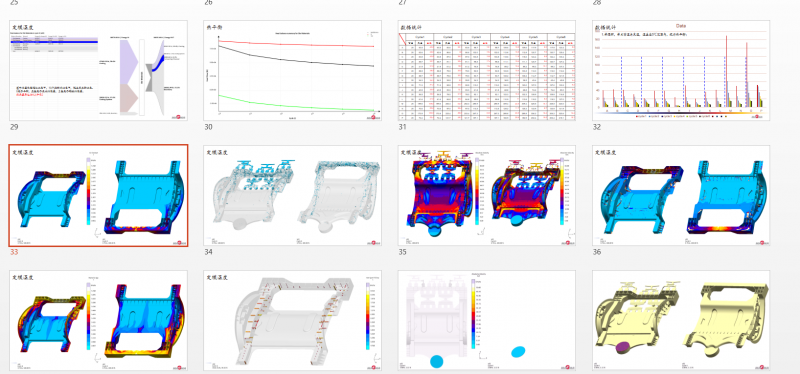Click the slide number 30 label
800x374 pixels.
pos(208,127)
